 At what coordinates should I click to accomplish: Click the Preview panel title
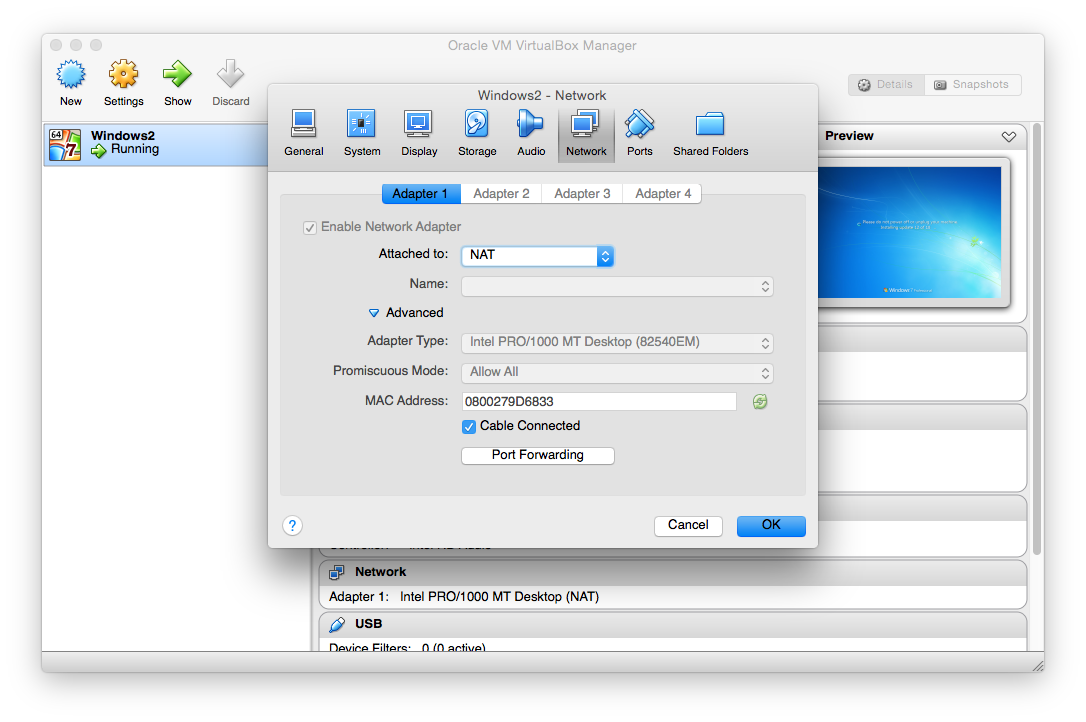coord(849,137)
